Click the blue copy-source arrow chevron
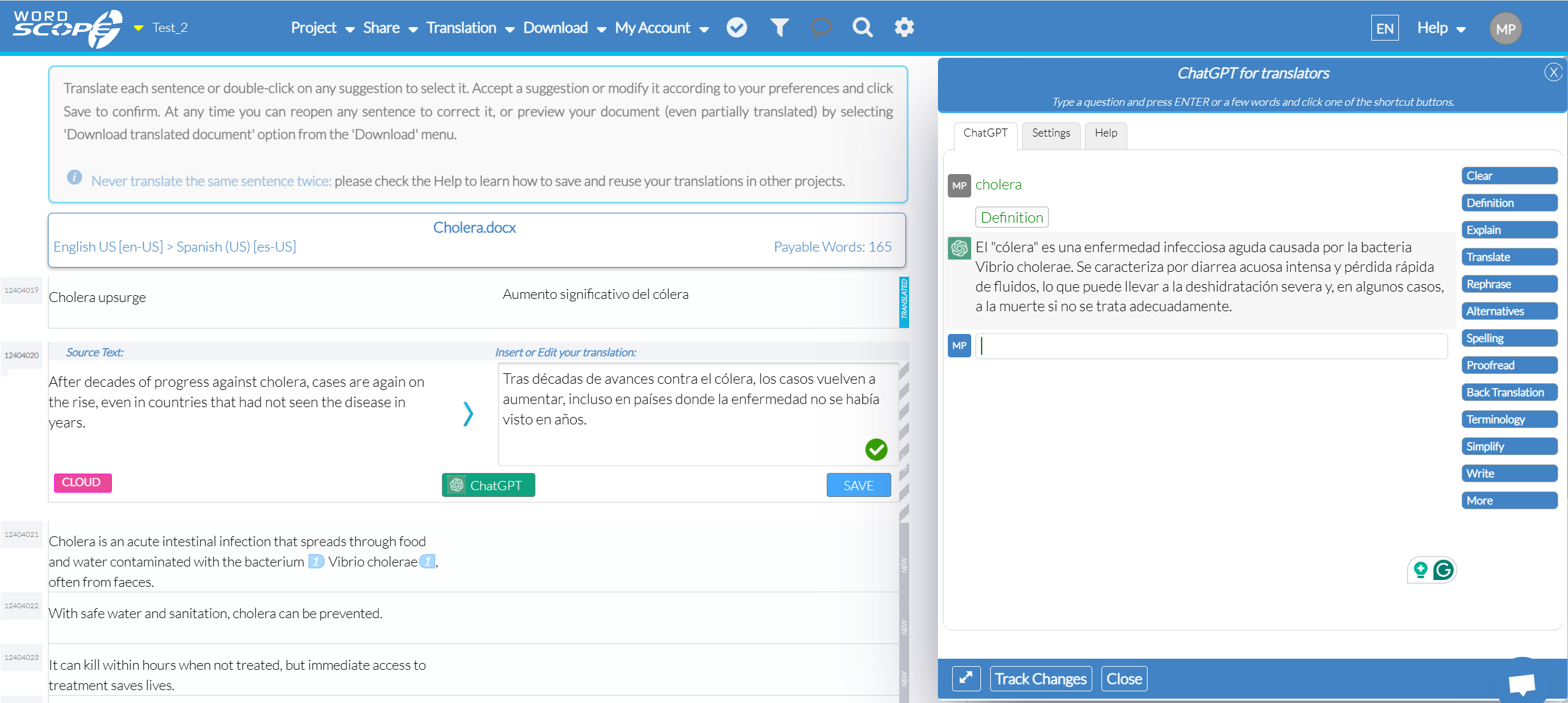The width and height of the screenshot is (1568, 703). (x=468, y=414)
